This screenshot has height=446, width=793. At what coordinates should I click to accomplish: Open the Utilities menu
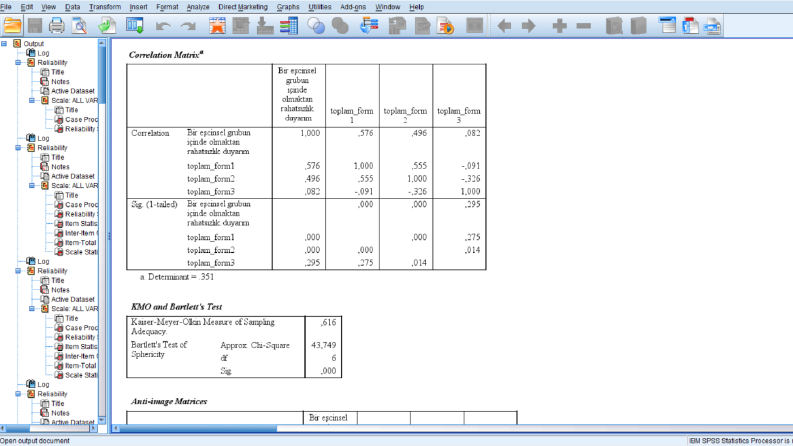point(320,7)
